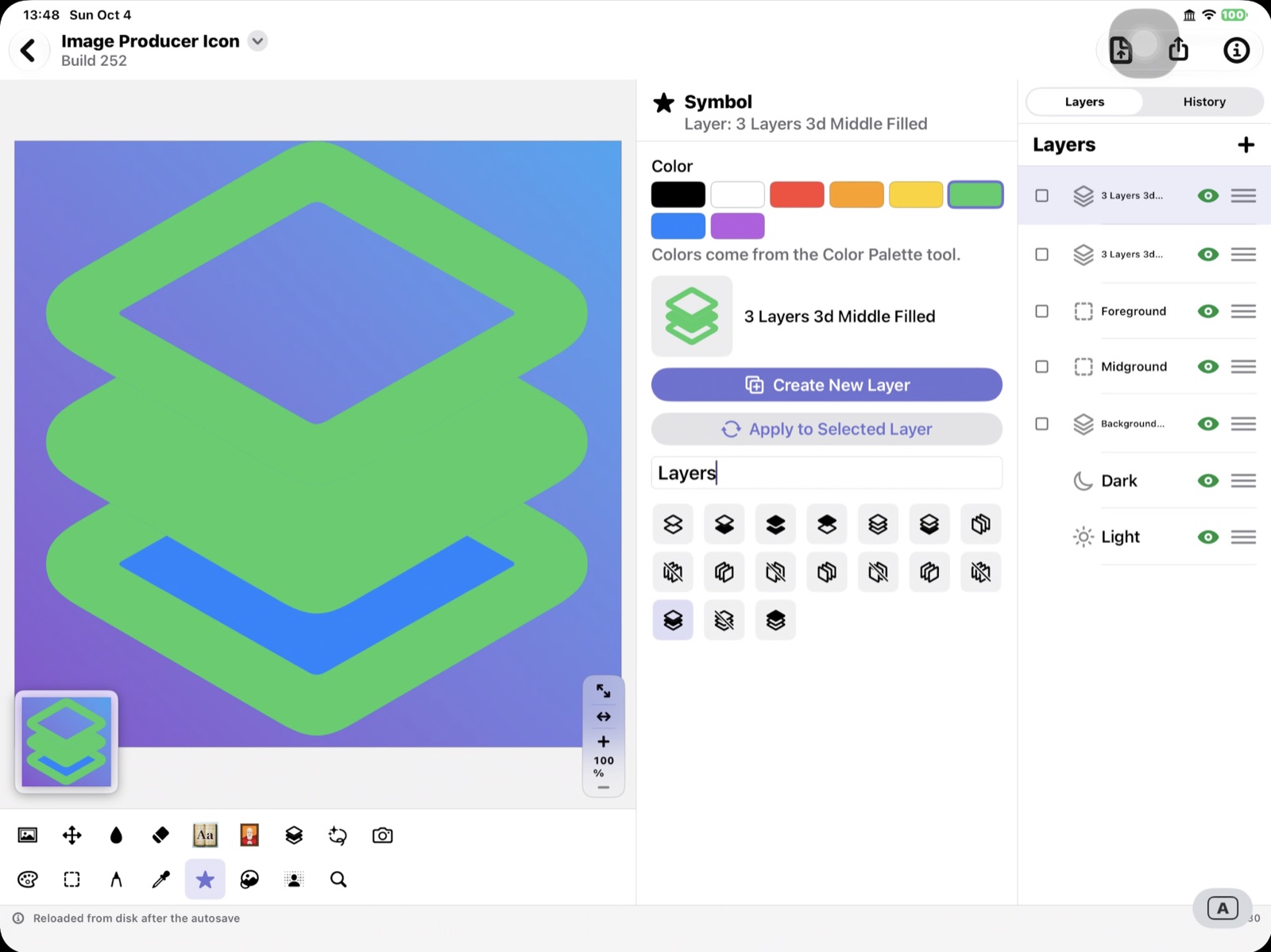Open the Camera tool
1271x952 pixels.
[x=382, y=835]
